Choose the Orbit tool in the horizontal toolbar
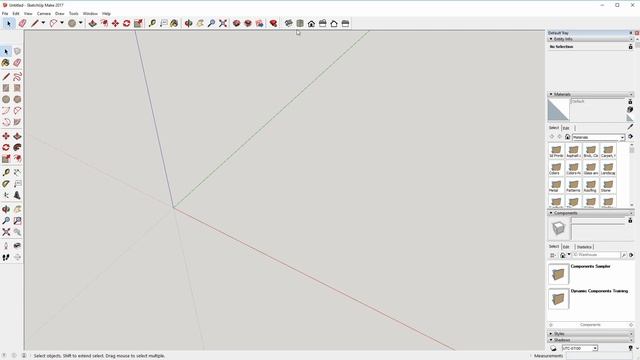This screenshot has height=360, width=640. 189,23
